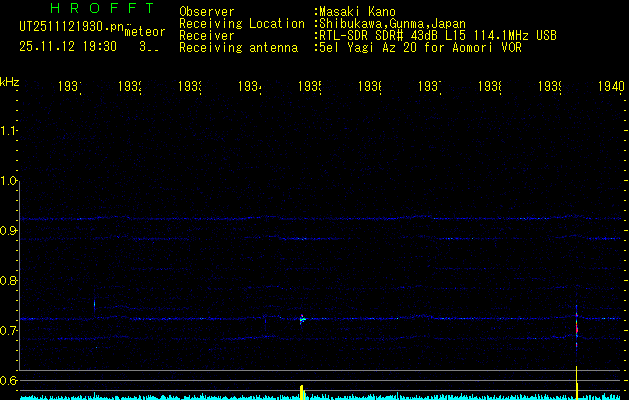This screenshot has height=400, width=629.
Task: Click the 25.11.12 19:30 date stamp
Action: [68, 46]
